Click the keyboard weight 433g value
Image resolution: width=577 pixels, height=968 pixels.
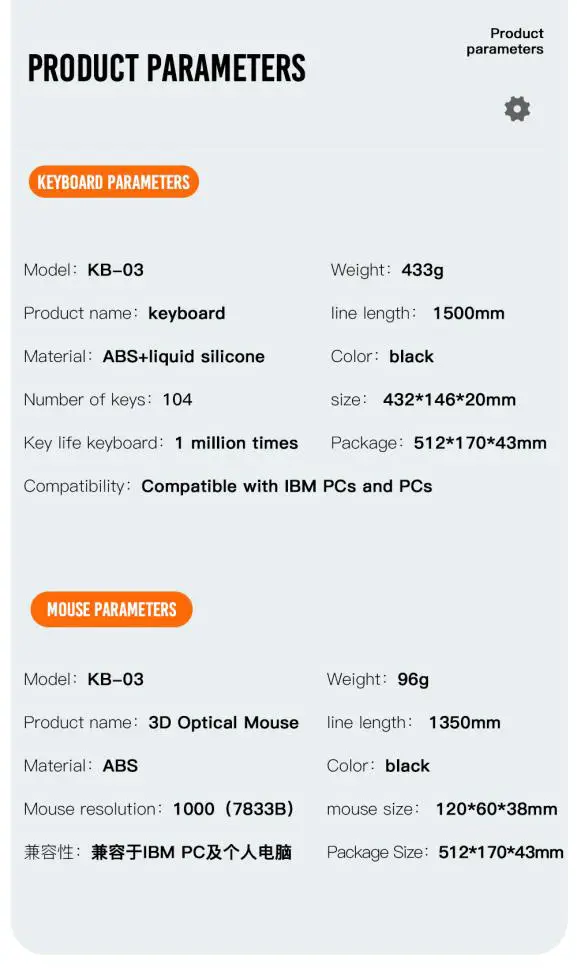pos(422,270)
